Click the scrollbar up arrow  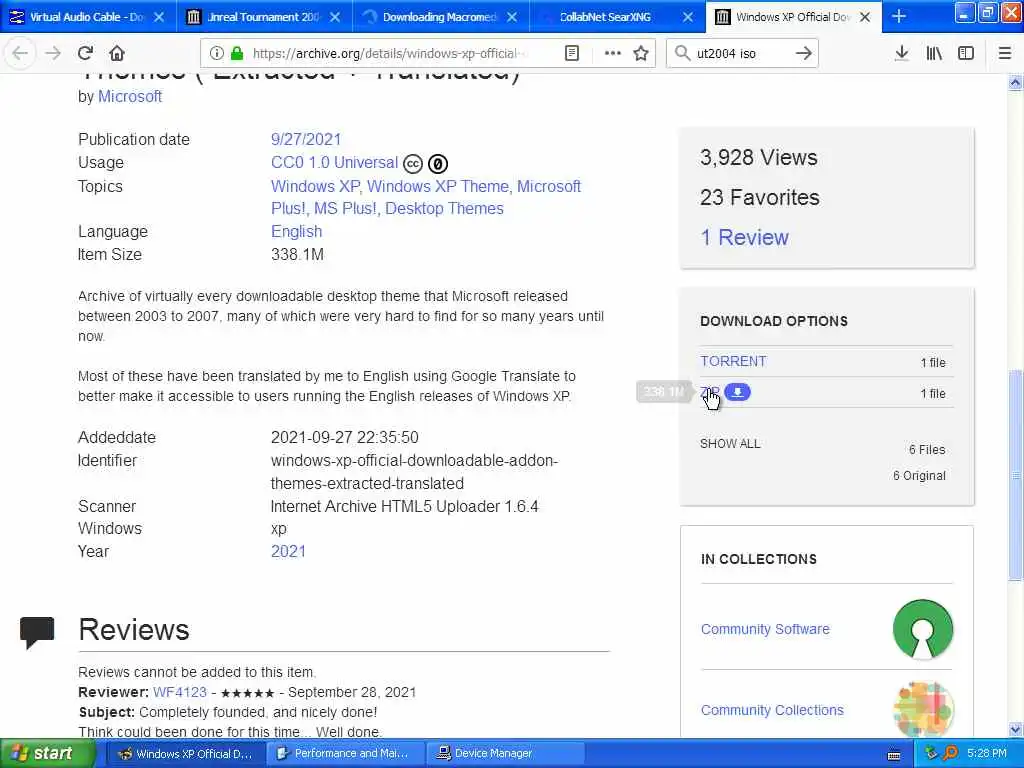(x=1015, y=83)
